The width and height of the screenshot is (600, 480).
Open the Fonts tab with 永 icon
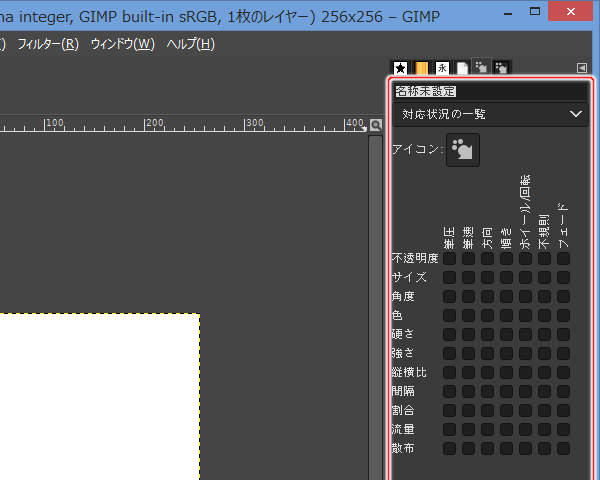tap(442, 69)
